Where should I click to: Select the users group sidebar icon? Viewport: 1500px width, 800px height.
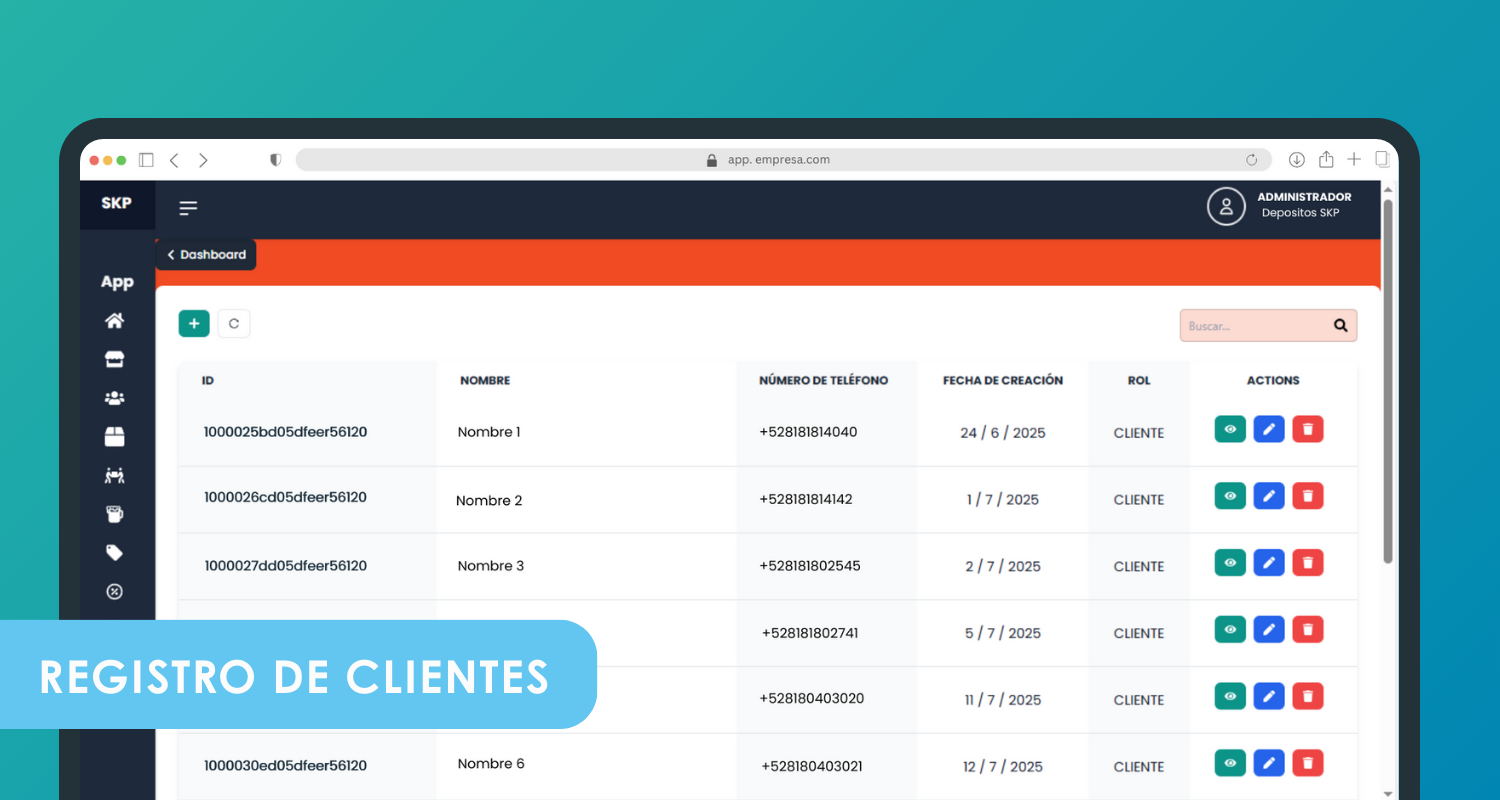point(115,398)
